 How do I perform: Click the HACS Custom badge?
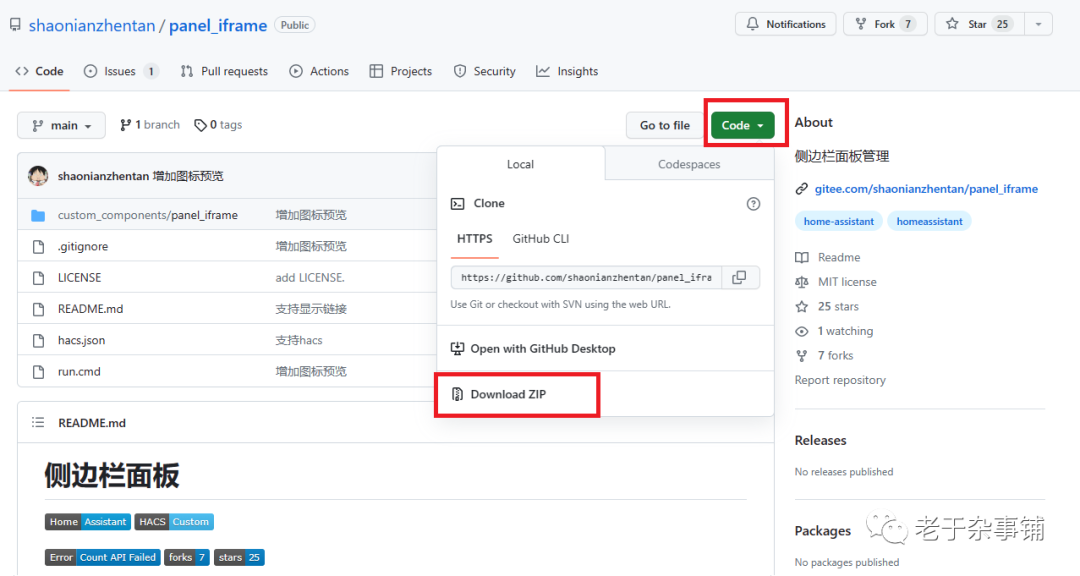[x=174, y=522]
